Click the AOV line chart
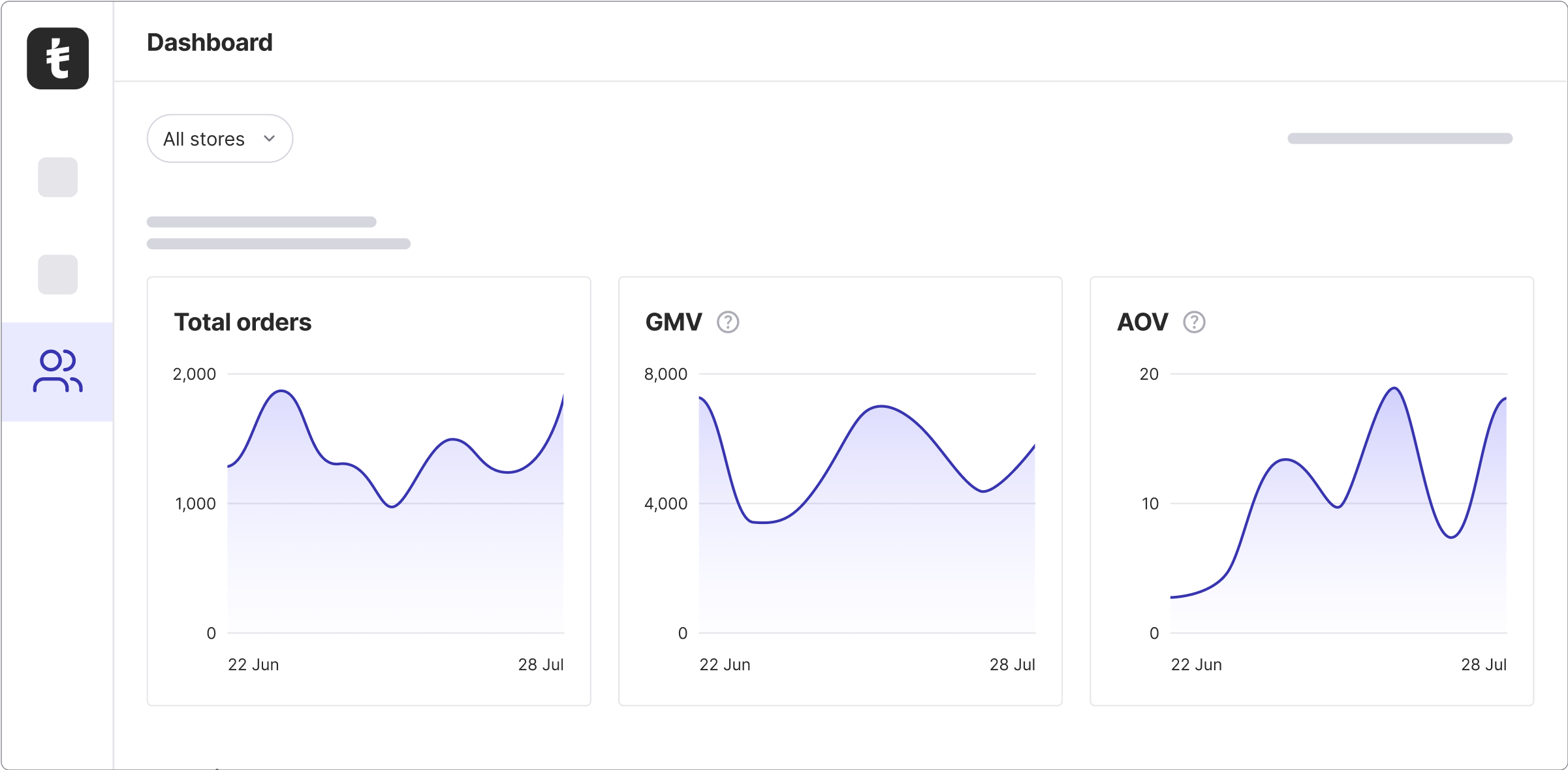Screen dimensions: 1568x770 click(1339, 503)
